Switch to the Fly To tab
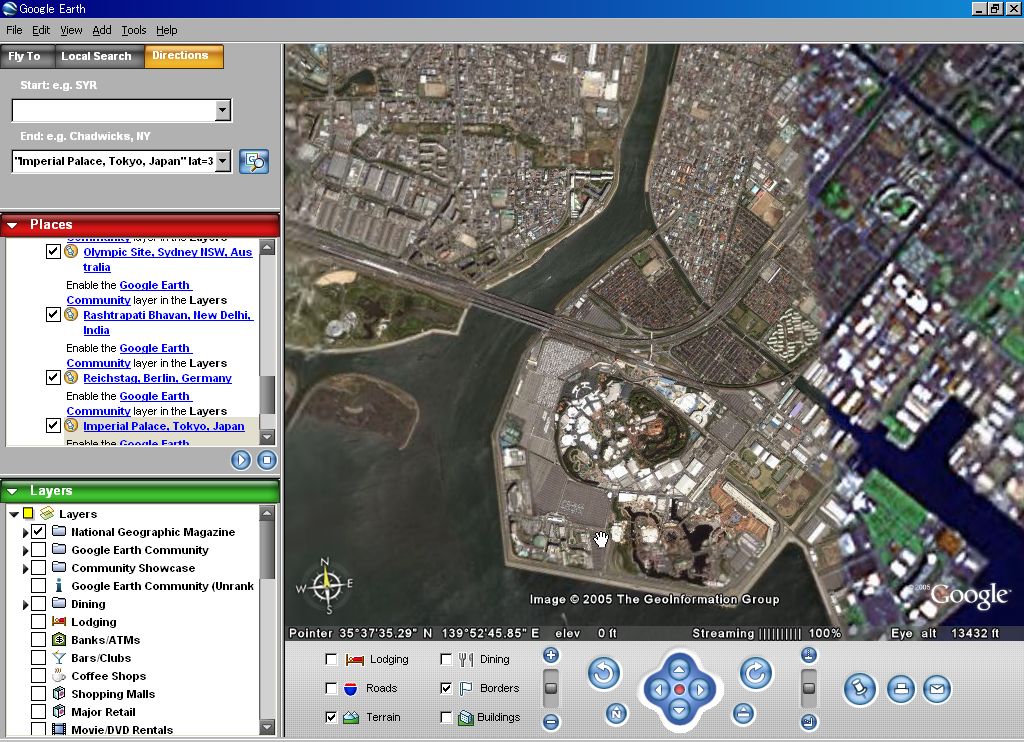Image resolution: width=1024 pixels, height=742 pixels. 27,56
